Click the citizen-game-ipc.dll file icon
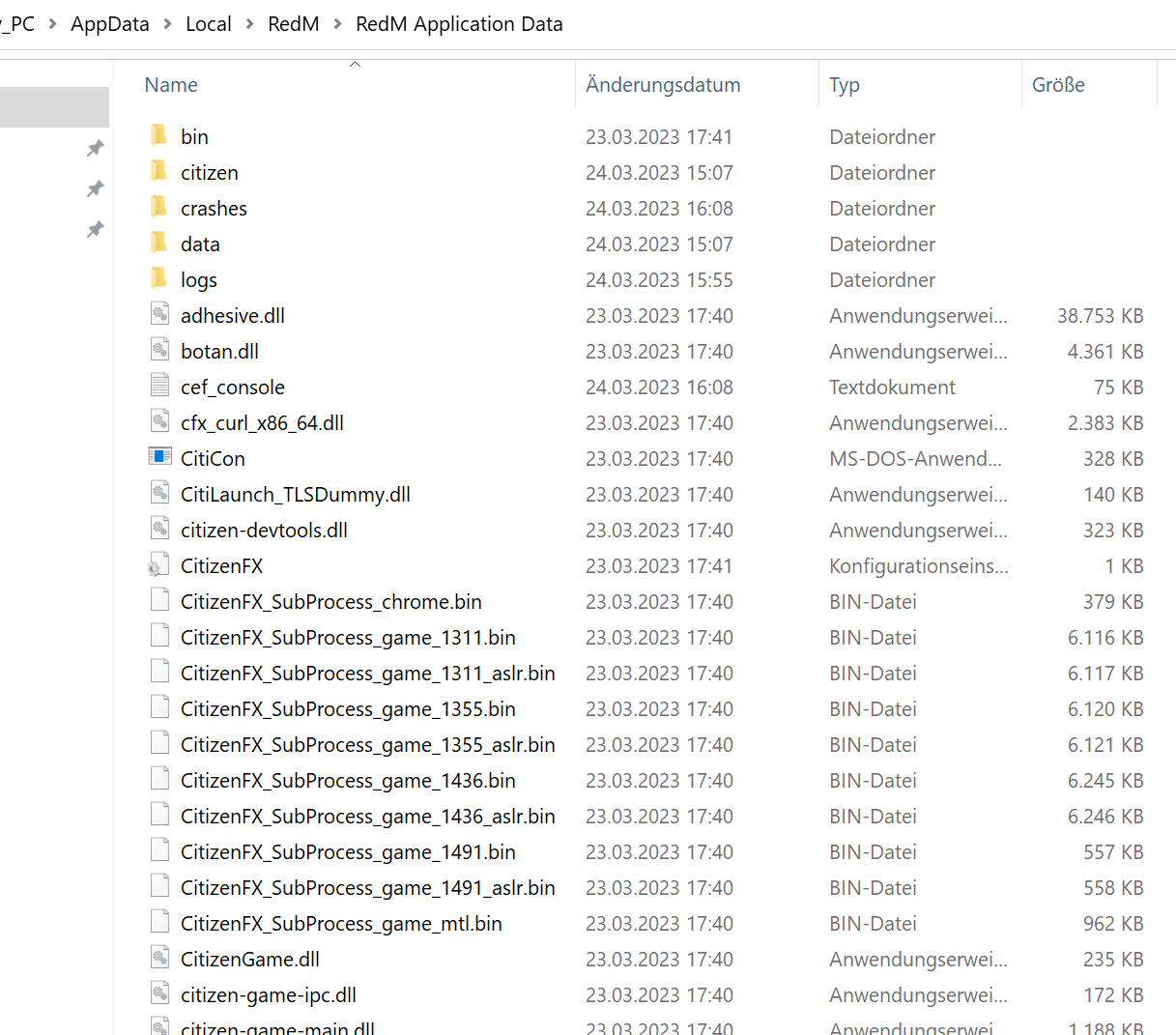The width and height of the screenshot is (1176, 1035). click(159, 993)
